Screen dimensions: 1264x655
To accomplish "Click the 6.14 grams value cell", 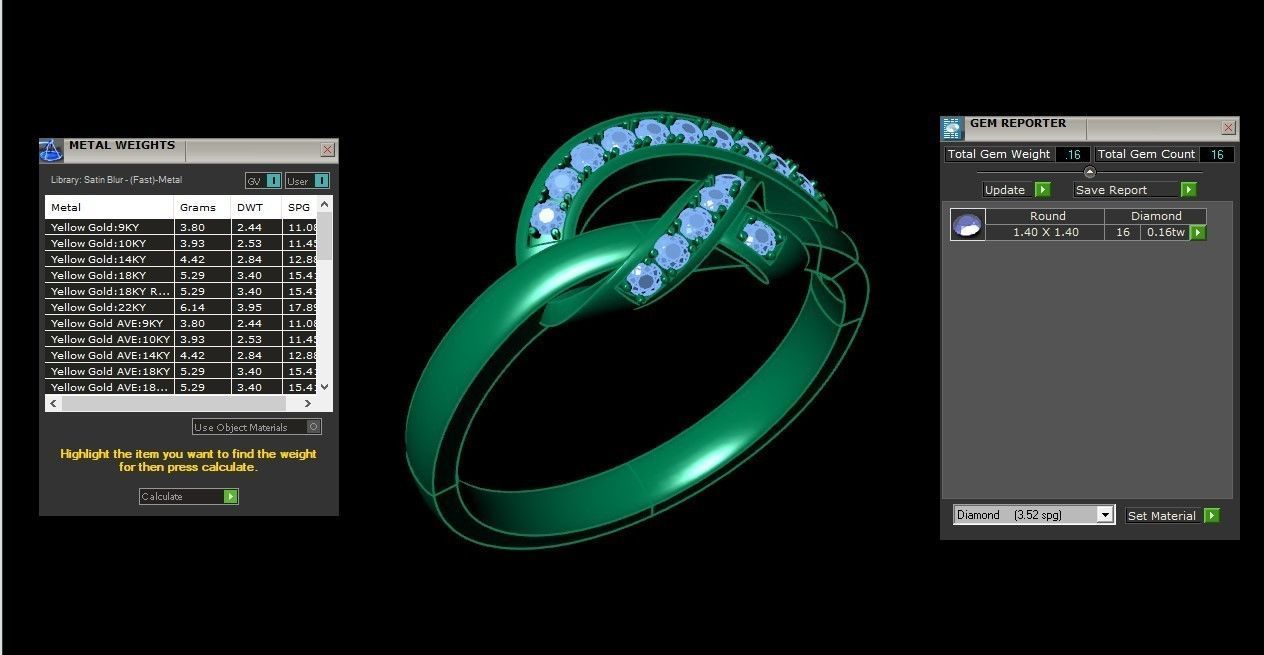I will (x=202, y=307).
